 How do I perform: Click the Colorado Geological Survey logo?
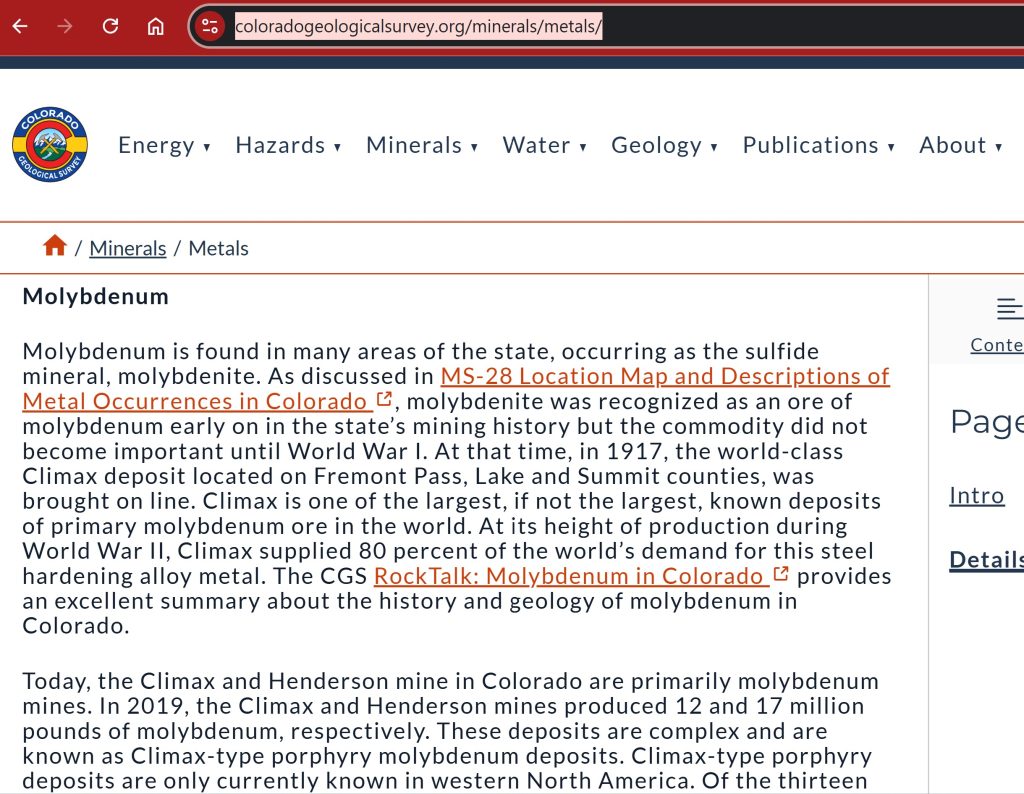click(50, 146)
